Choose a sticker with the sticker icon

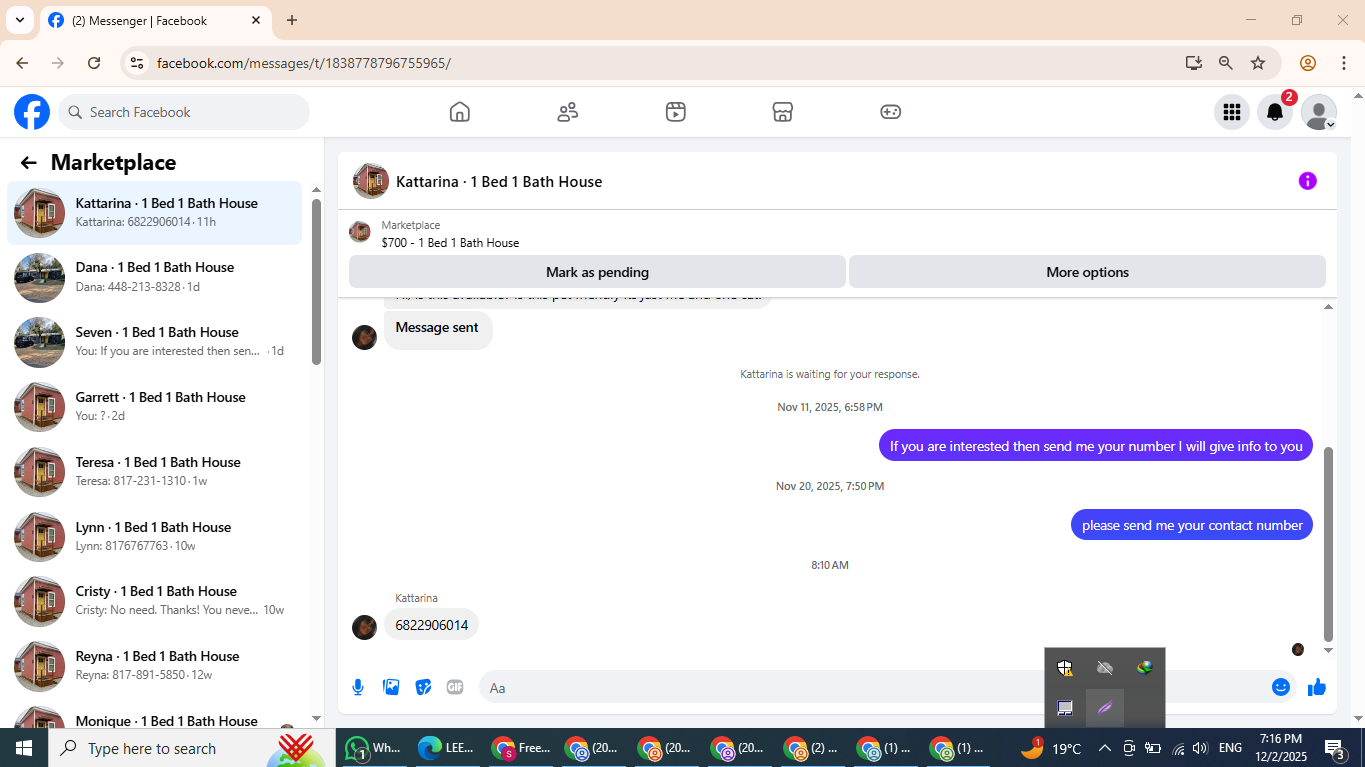[423, 687]
